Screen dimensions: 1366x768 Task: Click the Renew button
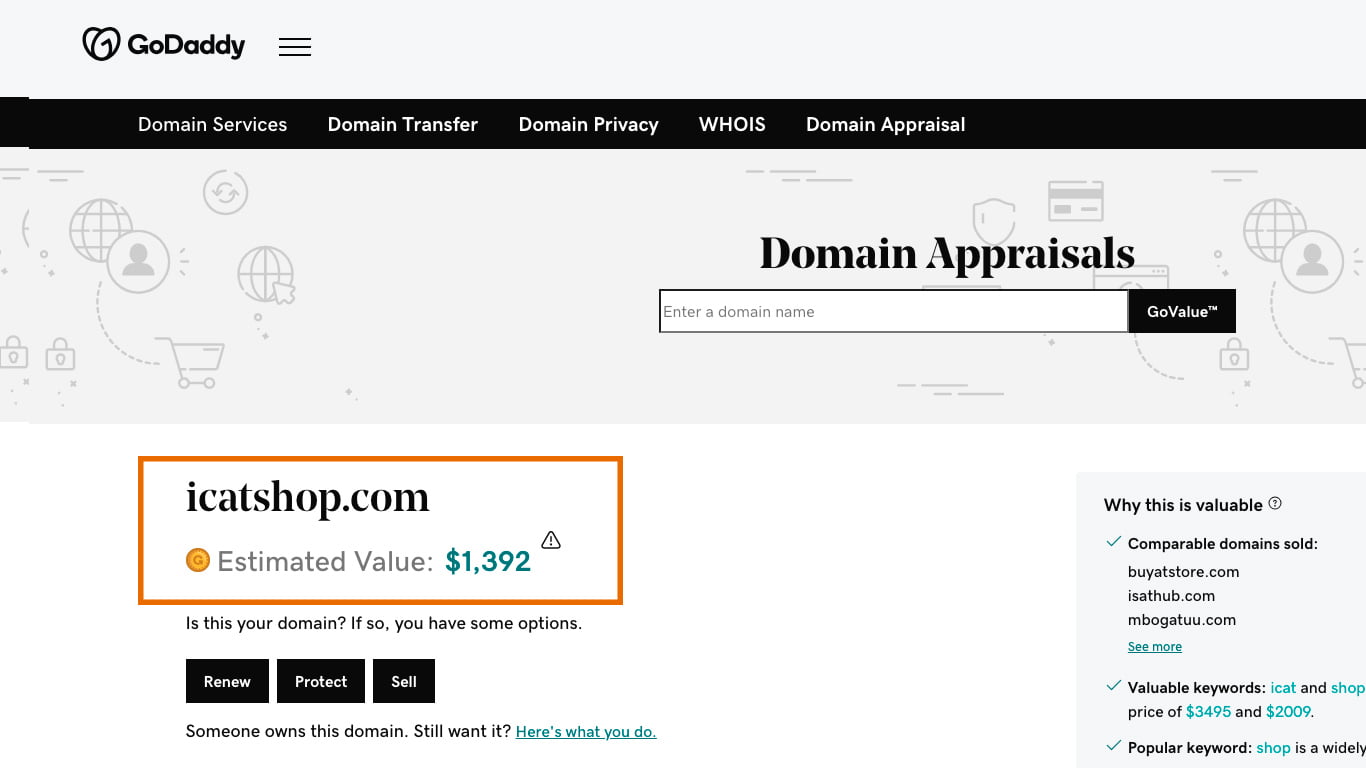pyautogui.click(x=227, y=682)
